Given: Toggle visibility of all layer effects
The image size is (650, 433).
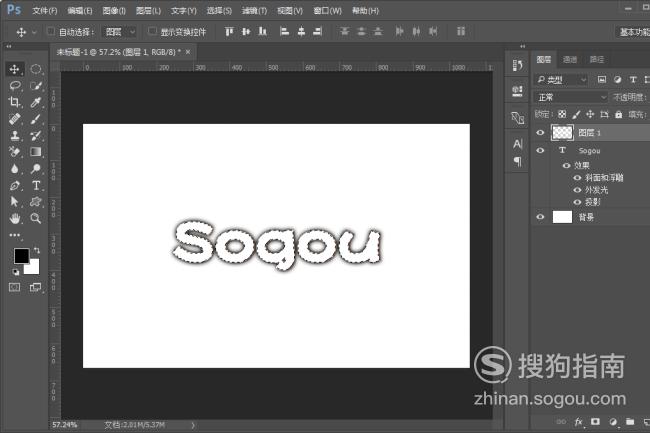Looking at the screenshot, I should tap(566, 165).
